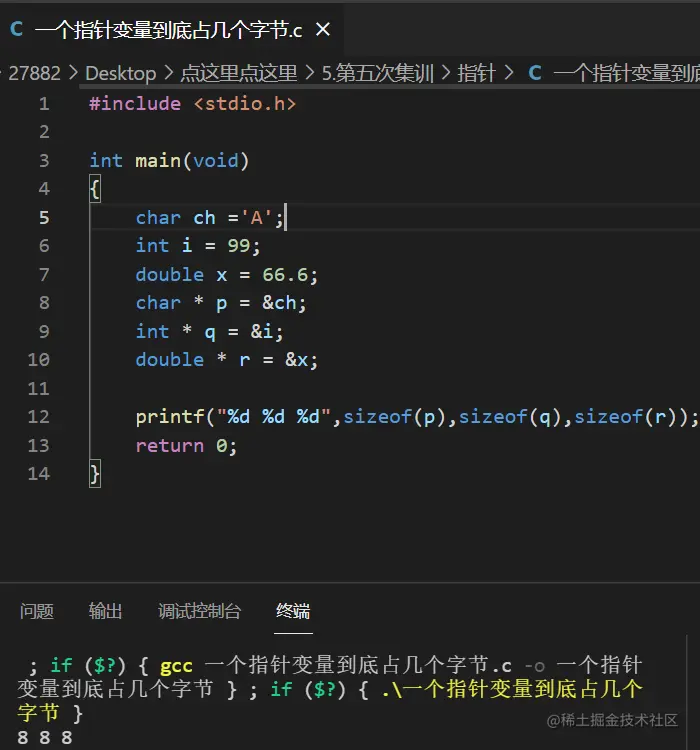Click the return 0; statement
This screenshot has height=750, width=700.
pos(186,445)
